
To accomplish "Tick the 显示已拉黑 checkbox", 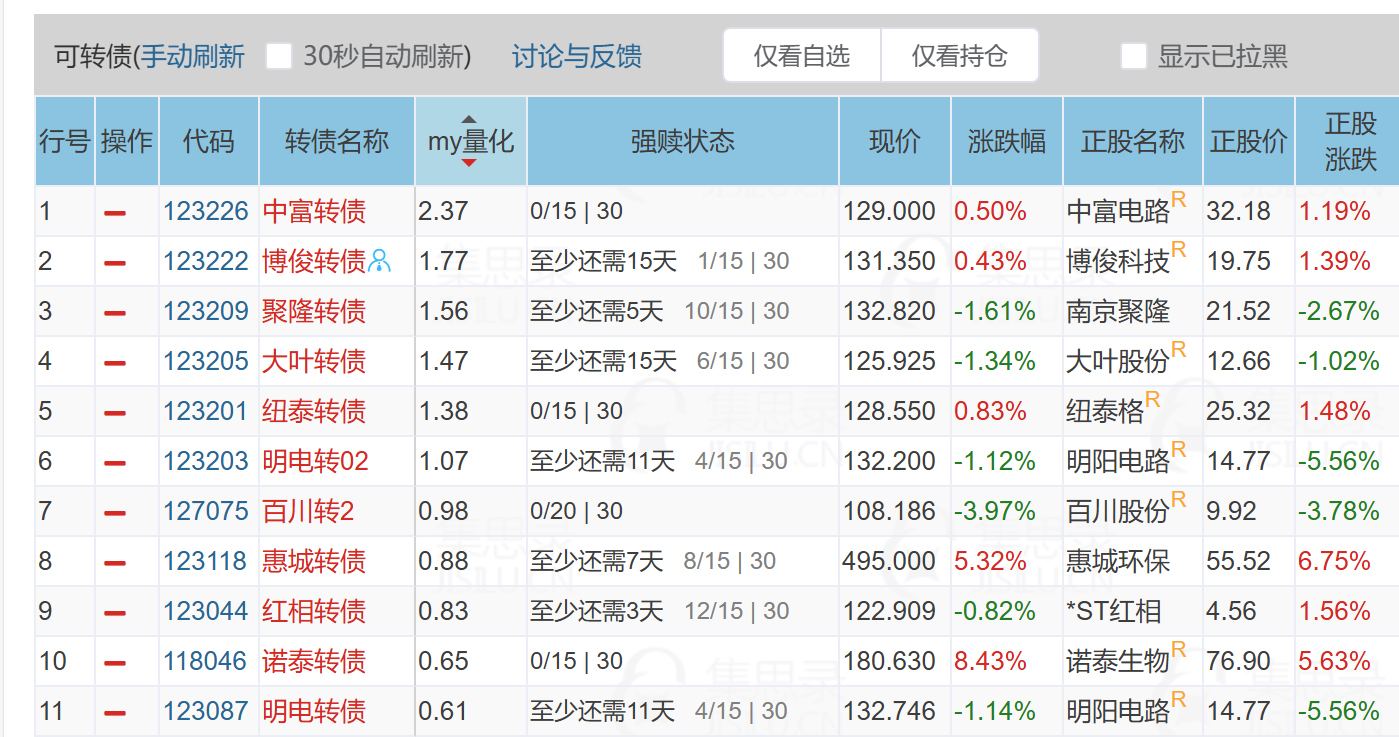I will coord(1133,56).
